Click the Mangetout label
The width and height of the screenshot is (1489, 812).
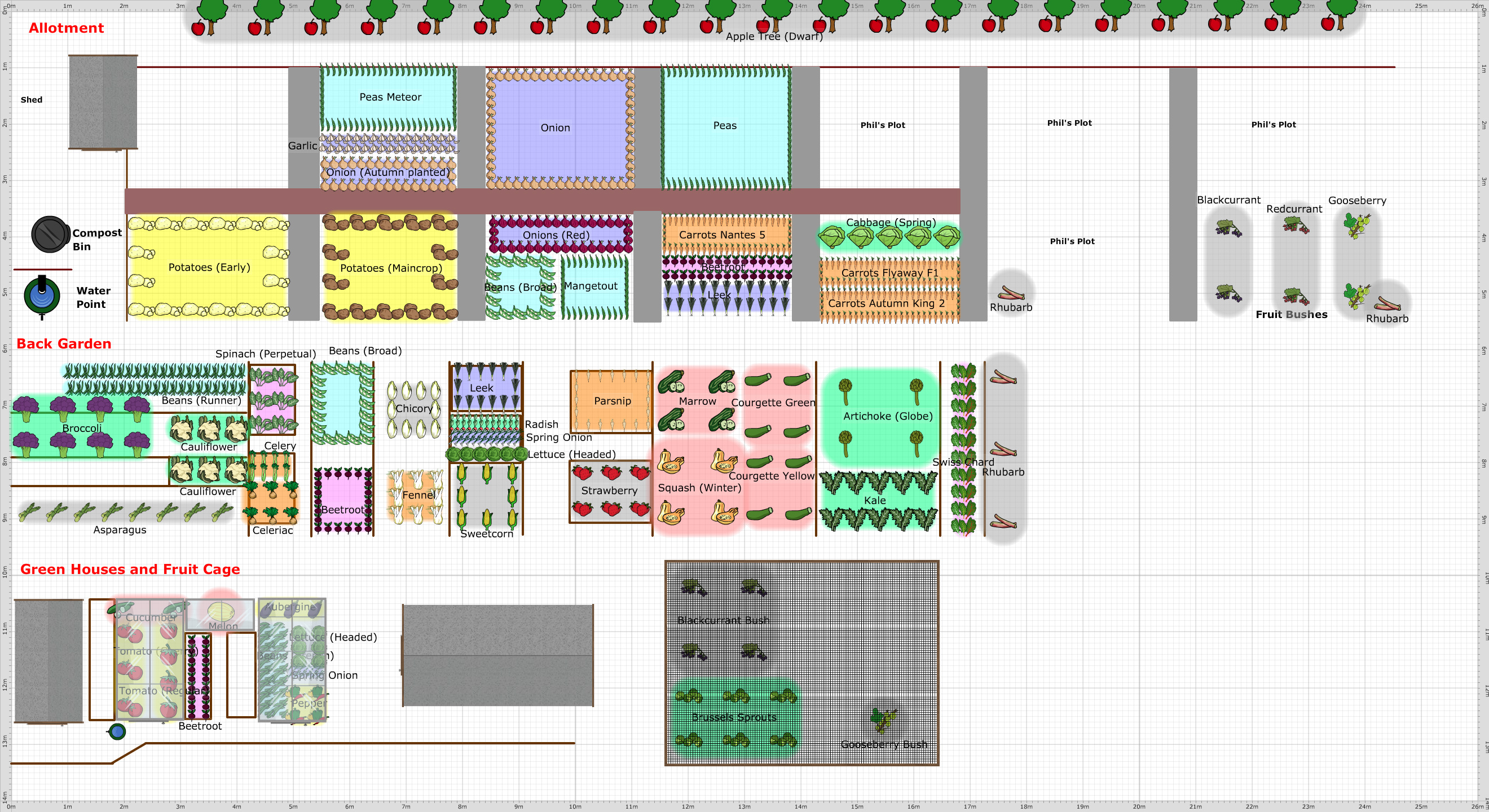[x=591, y=286]
